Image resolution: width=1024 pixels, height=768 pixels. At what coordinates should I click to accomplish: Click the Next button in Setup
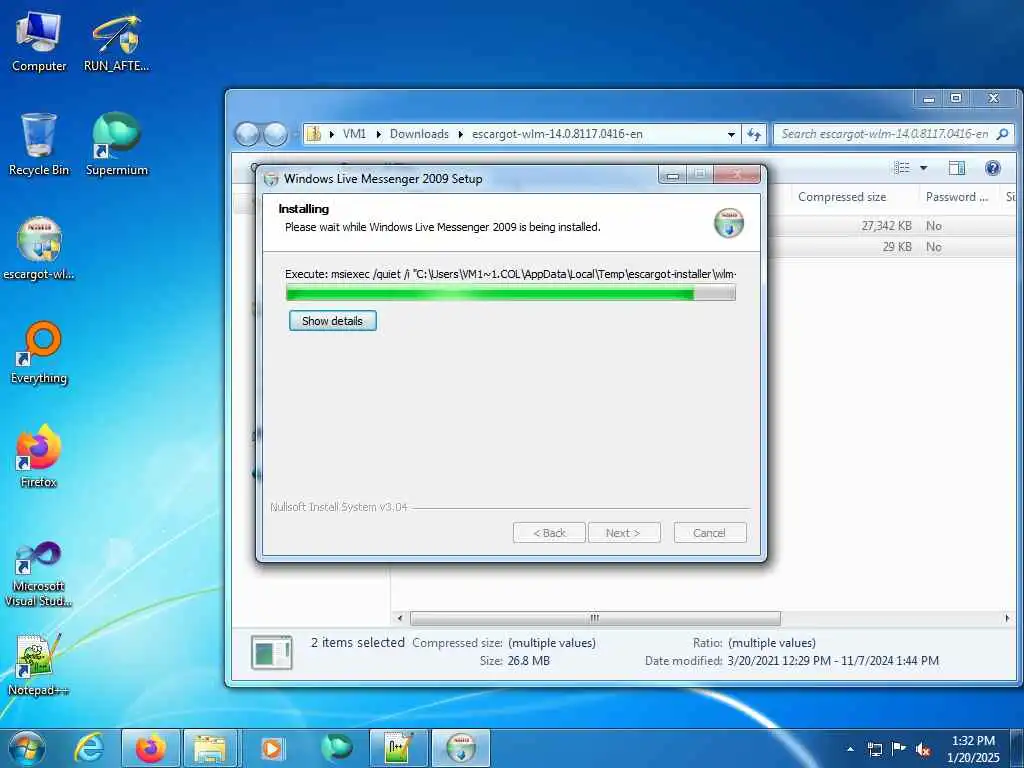click(624, 533)
